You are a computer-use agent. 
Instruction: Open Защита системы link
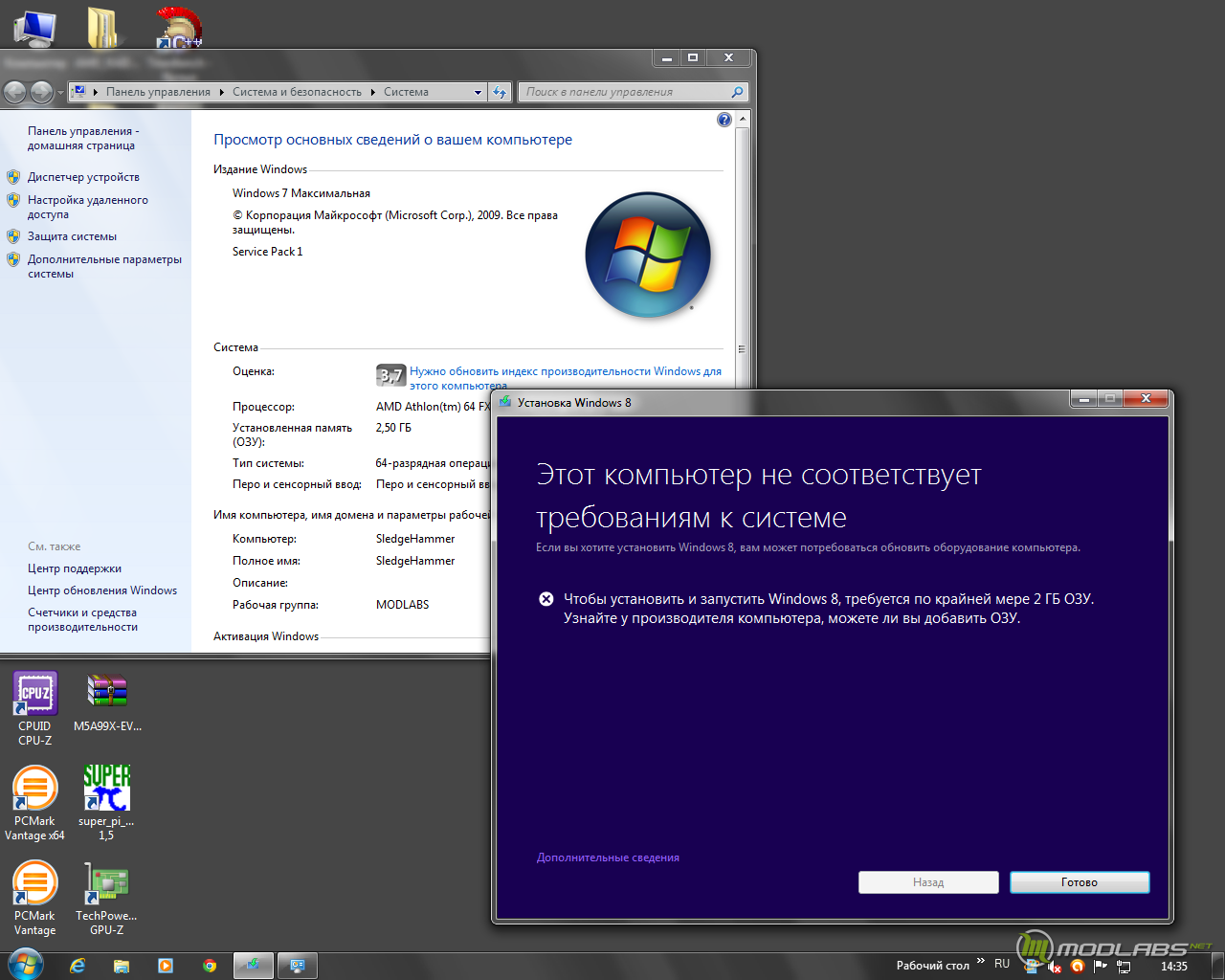pyautogui.click(x=72, y=236)
